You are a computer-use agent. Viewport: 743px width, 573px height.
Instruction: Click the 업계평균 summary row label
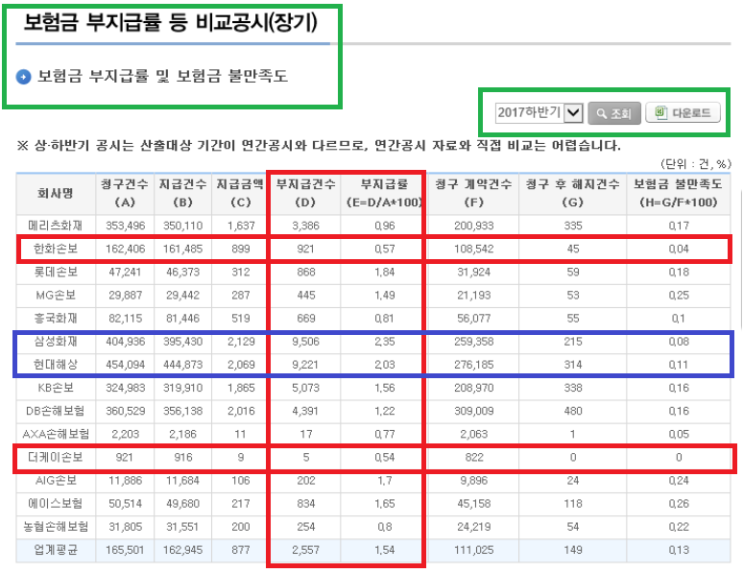[x=55, y=550]
